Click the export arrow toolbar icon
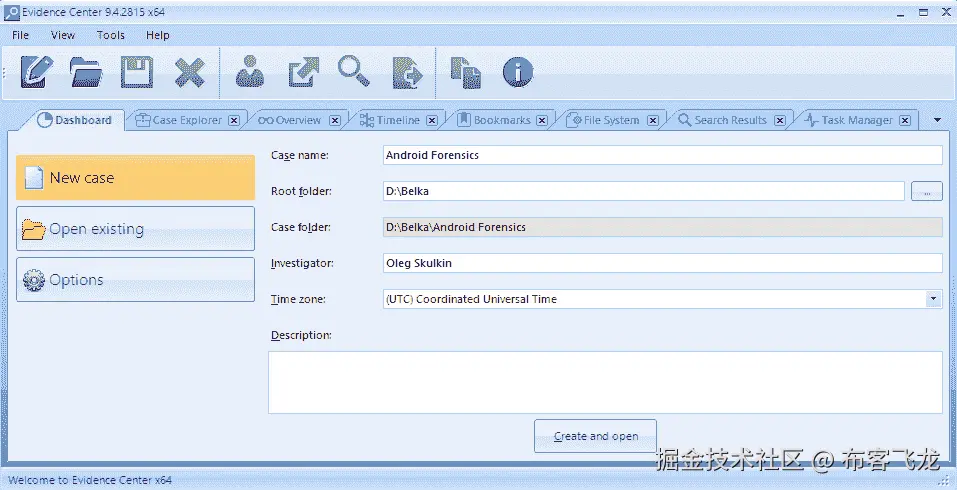 [x=303, y=72]
